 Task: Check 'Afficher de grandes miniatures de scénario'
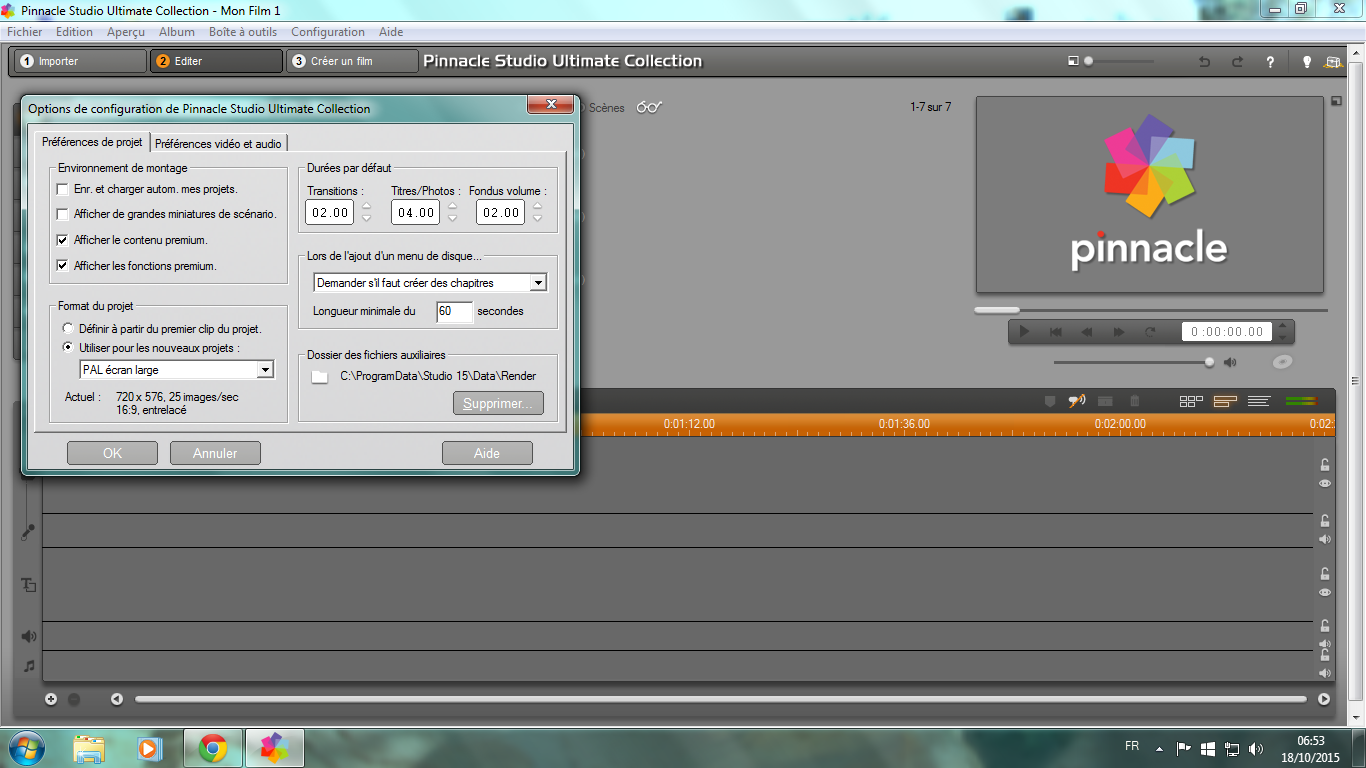pos(63,214)
